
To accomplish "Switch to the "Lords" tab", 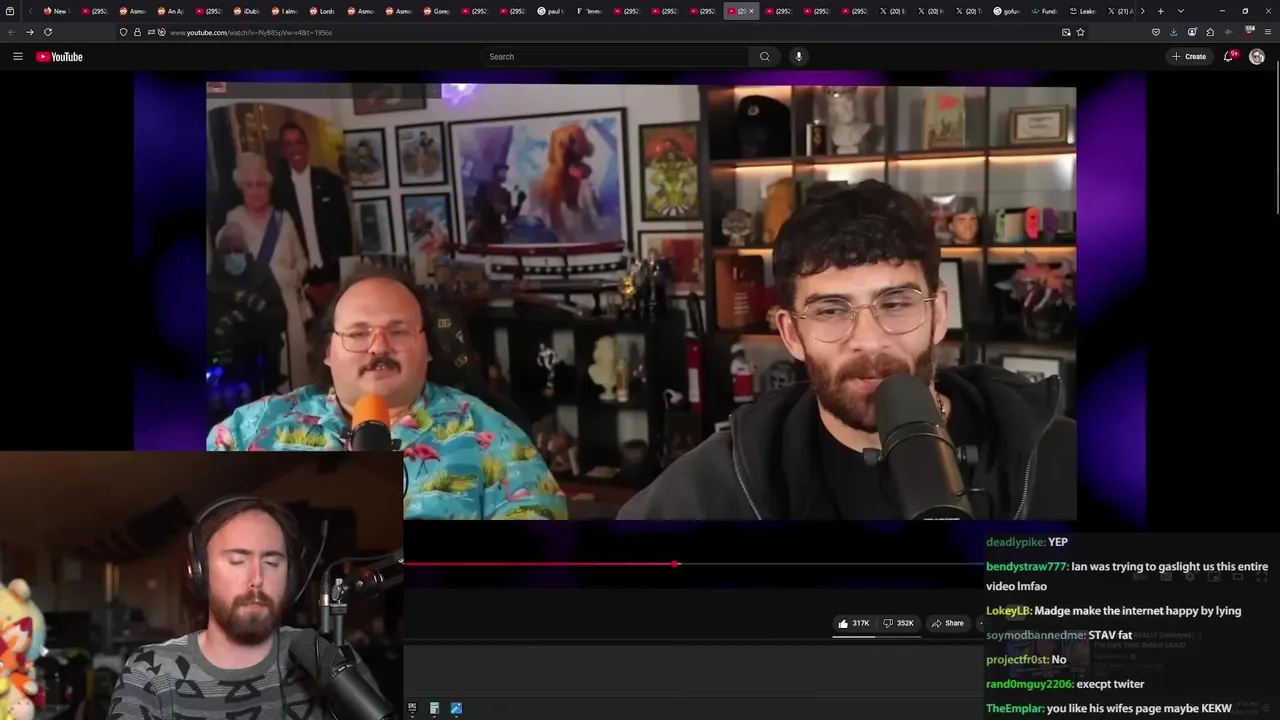I will click(322, 11).
